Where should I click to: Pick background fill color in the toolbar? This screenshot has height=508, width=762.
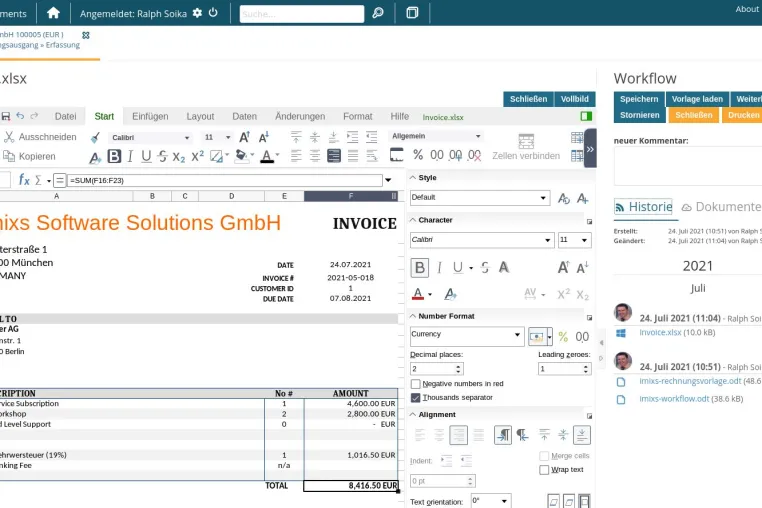241,156
